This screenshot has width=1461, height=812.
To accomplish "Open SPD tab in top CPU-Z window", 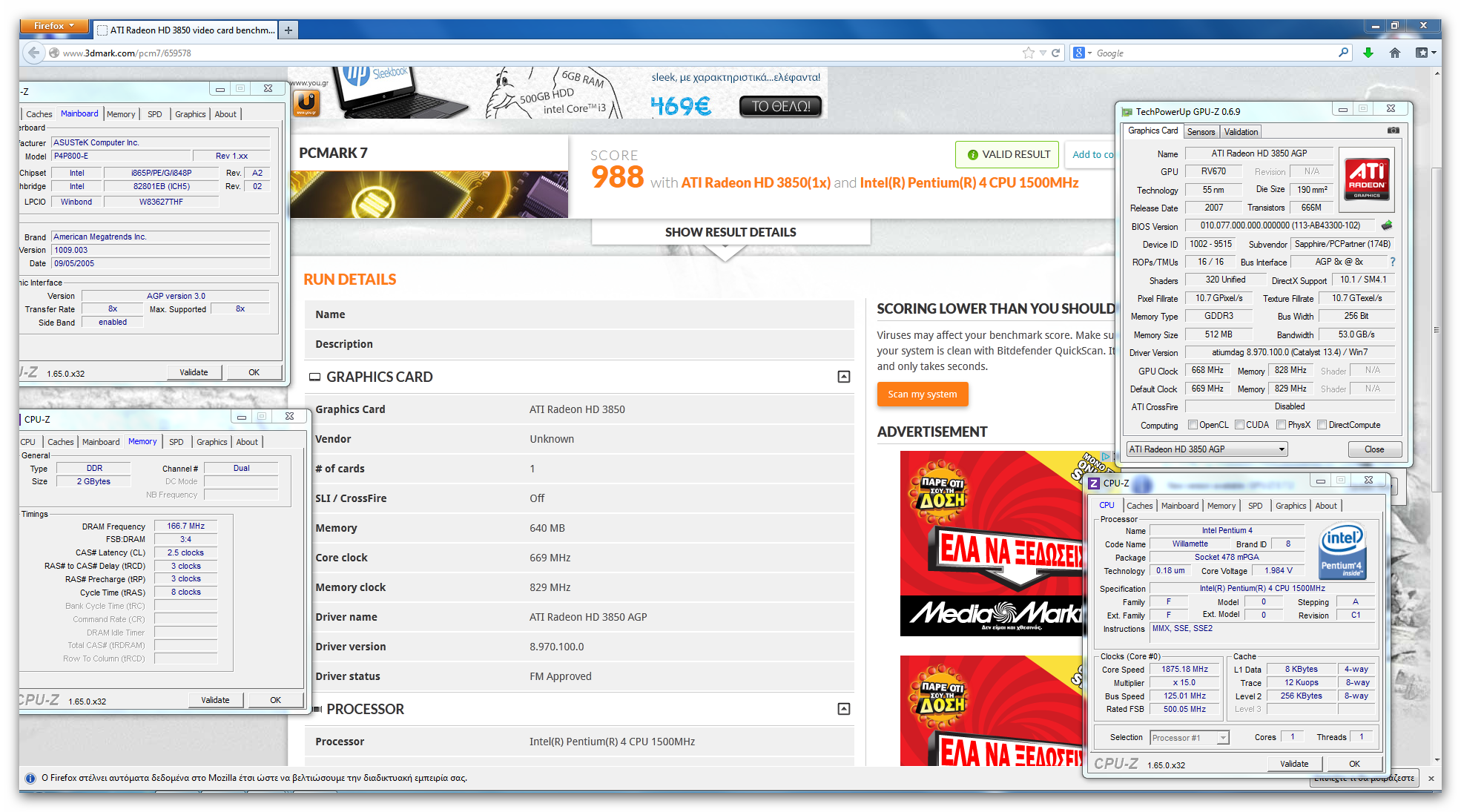I will point(154,114).
